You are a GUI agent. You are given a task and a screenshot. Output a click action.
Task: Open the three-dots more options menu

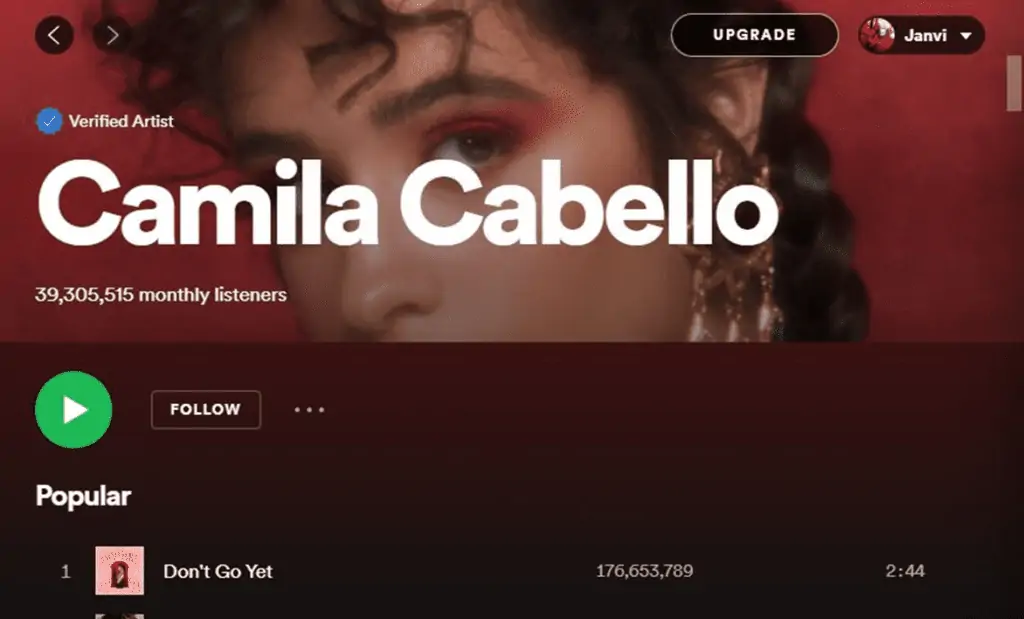point(309,409)
